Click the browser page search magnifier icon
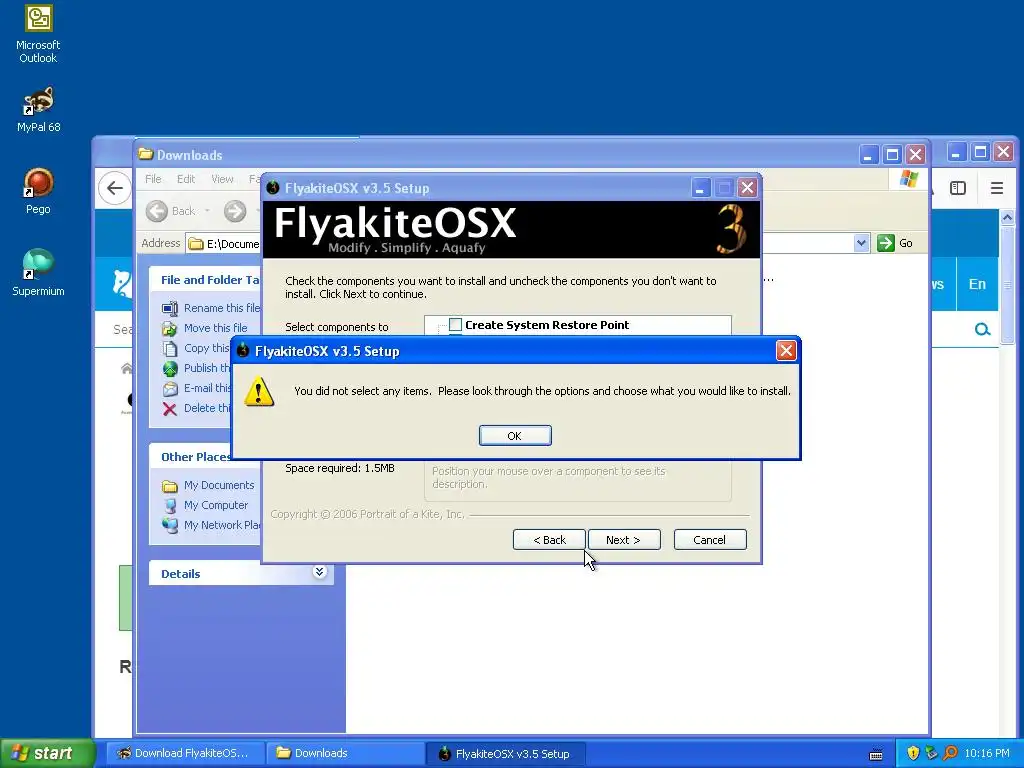This screenshot has height=768, width=1024. 982,329
